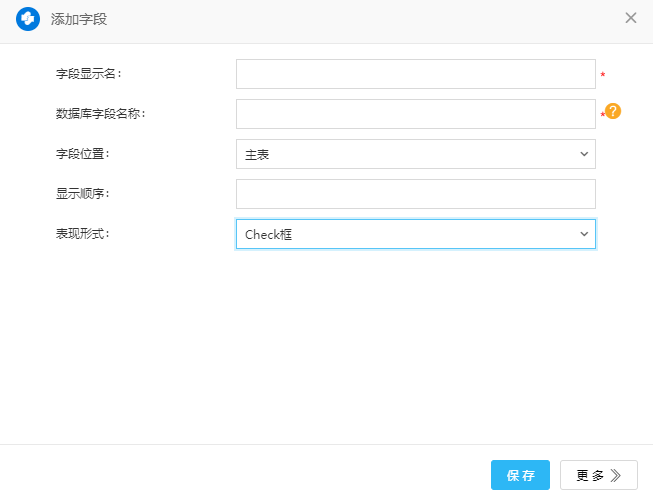The width and height of the screenshot is (653, 501).
Task: Click the 数据库字段名称 label
Action: (x=101, y=114)
